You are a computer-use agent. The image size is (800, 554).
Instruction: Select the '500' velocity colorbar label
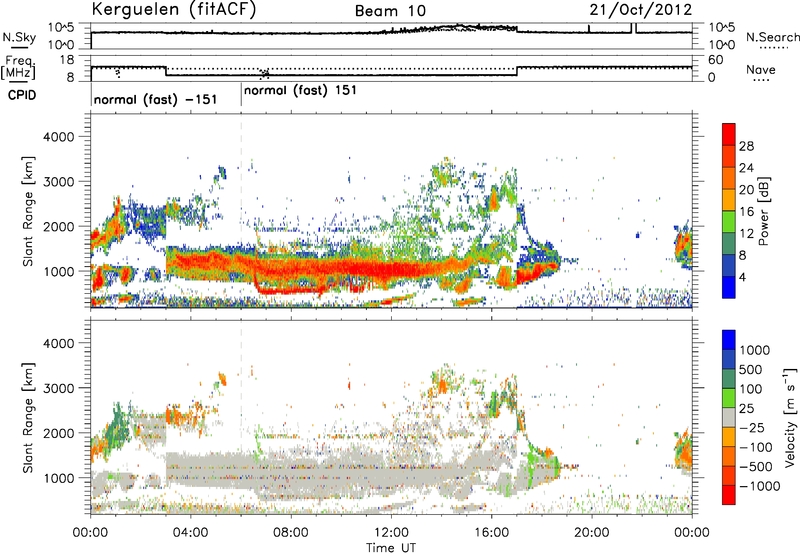tap(751, 370)
